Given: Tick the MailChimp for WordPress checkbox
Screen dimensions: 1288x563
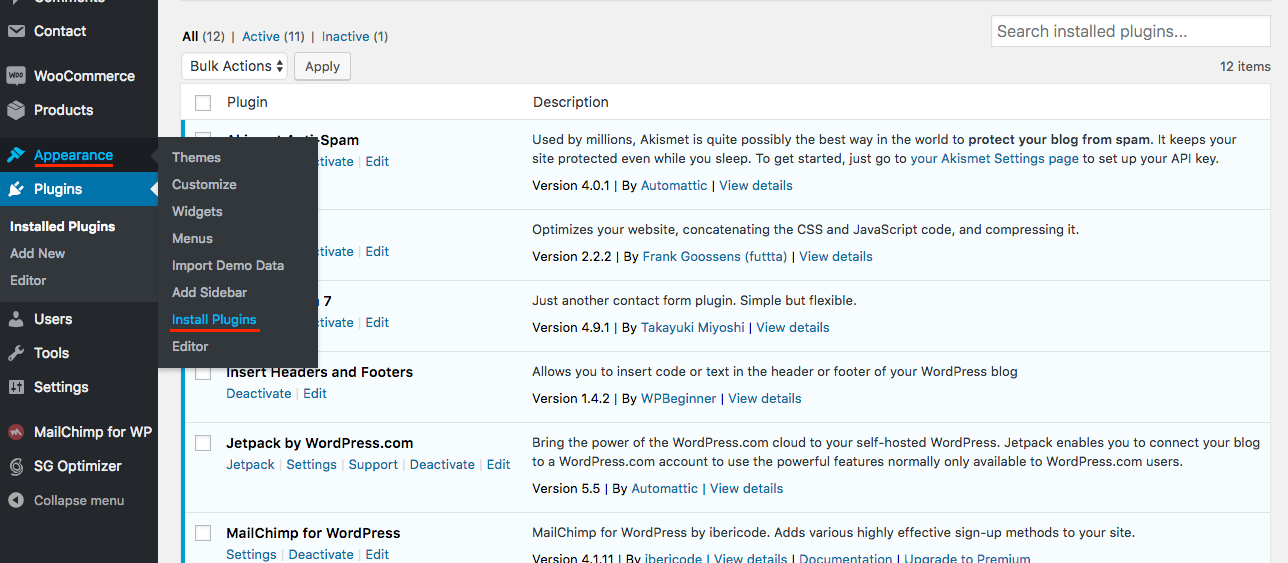Looking at the screenshot, I should 203,533.
